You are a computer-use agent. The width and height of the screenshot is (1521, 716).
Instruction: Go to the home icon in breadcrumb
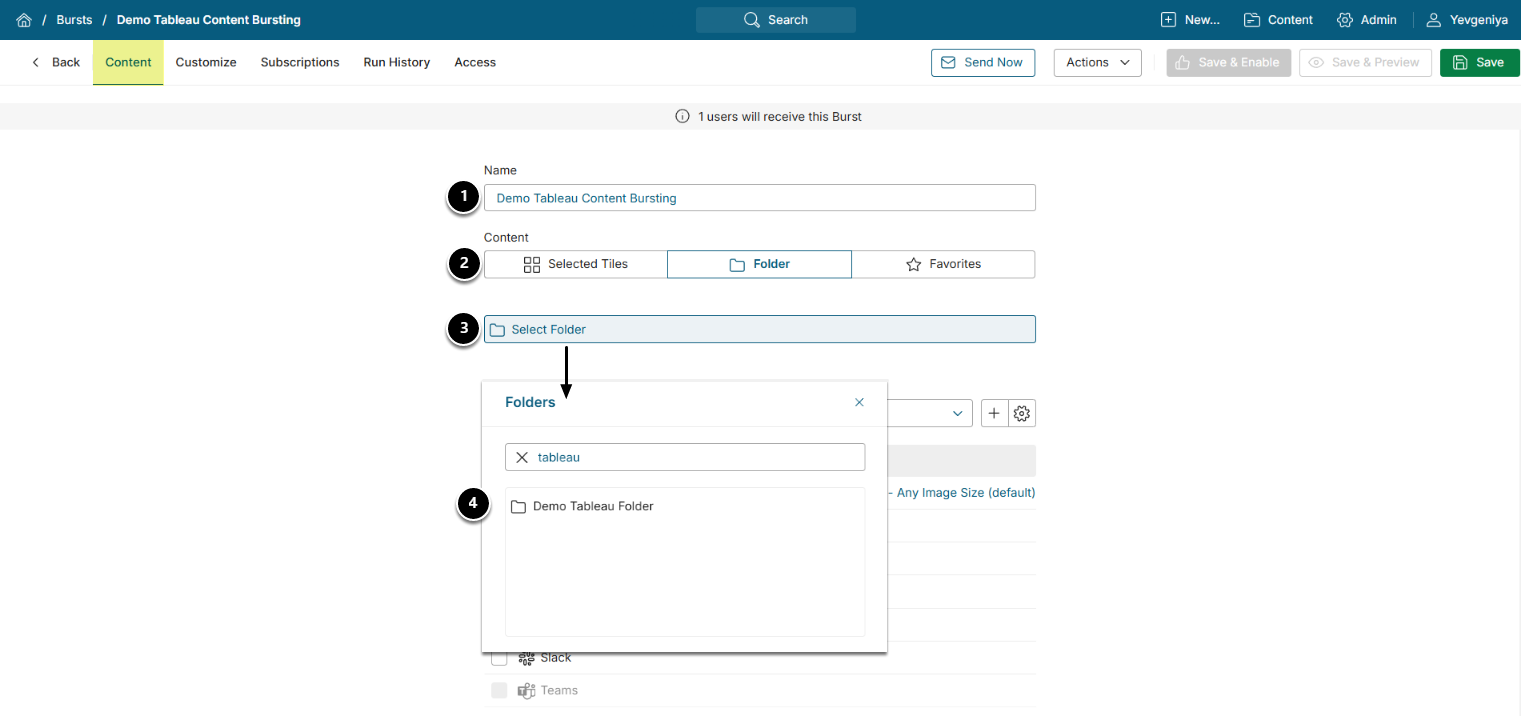coord(24,20)
